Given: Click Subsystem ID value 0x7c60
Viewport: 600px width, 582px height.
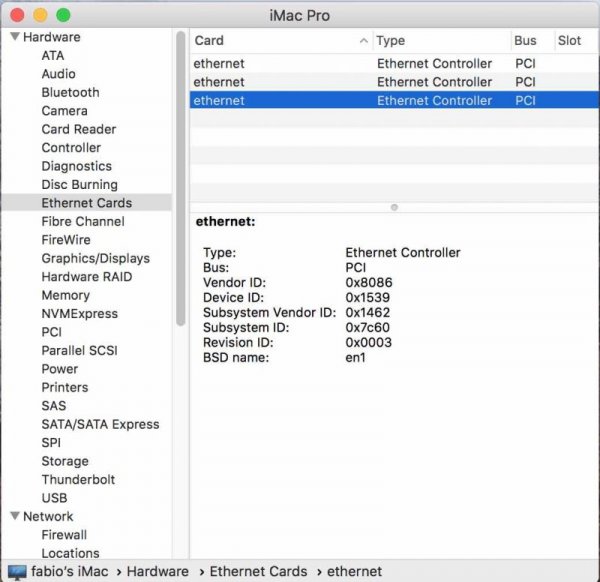Looking at the screenshot, I should [367, 328].
